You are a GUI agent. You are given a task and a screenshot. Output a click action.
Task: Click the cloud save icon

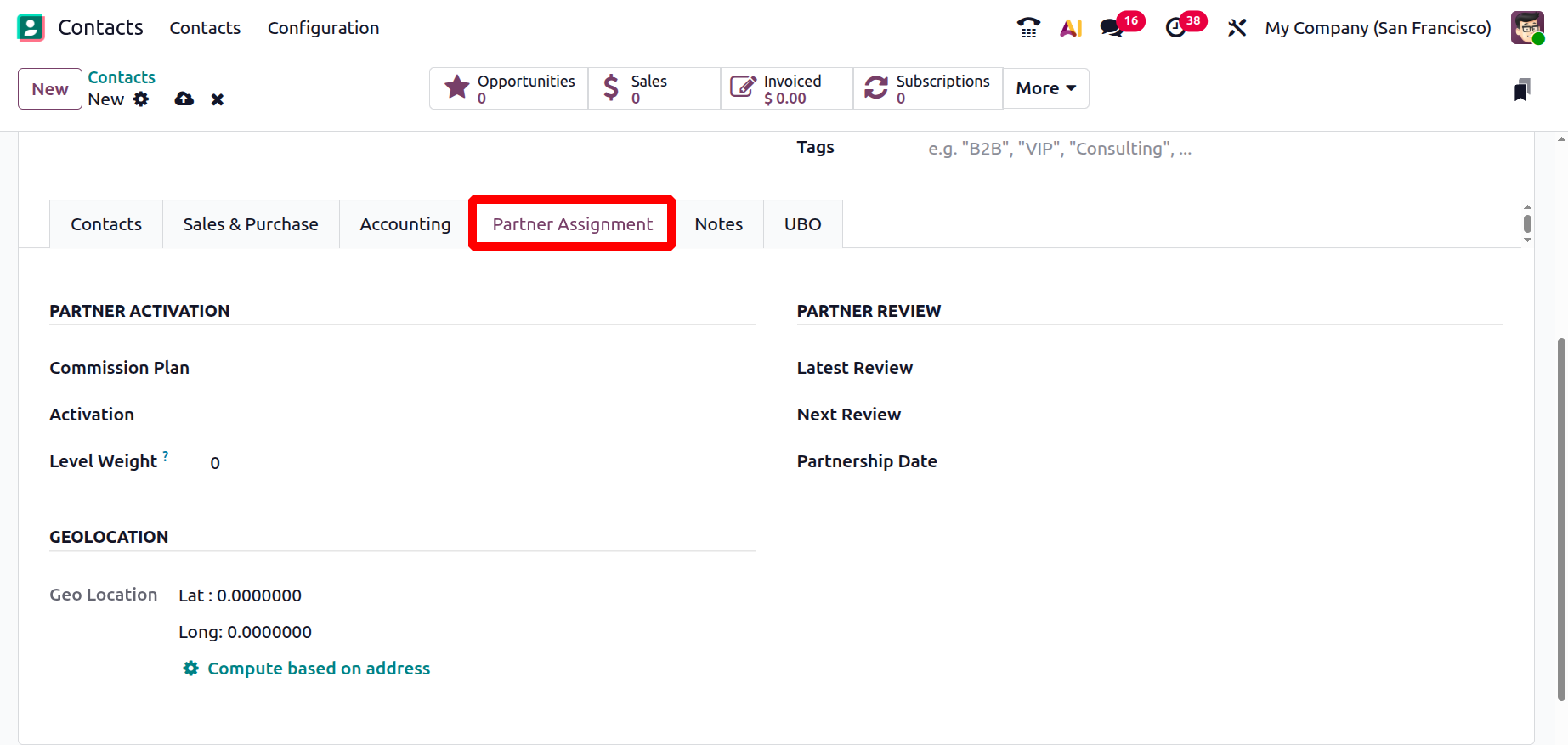point(184,99)
